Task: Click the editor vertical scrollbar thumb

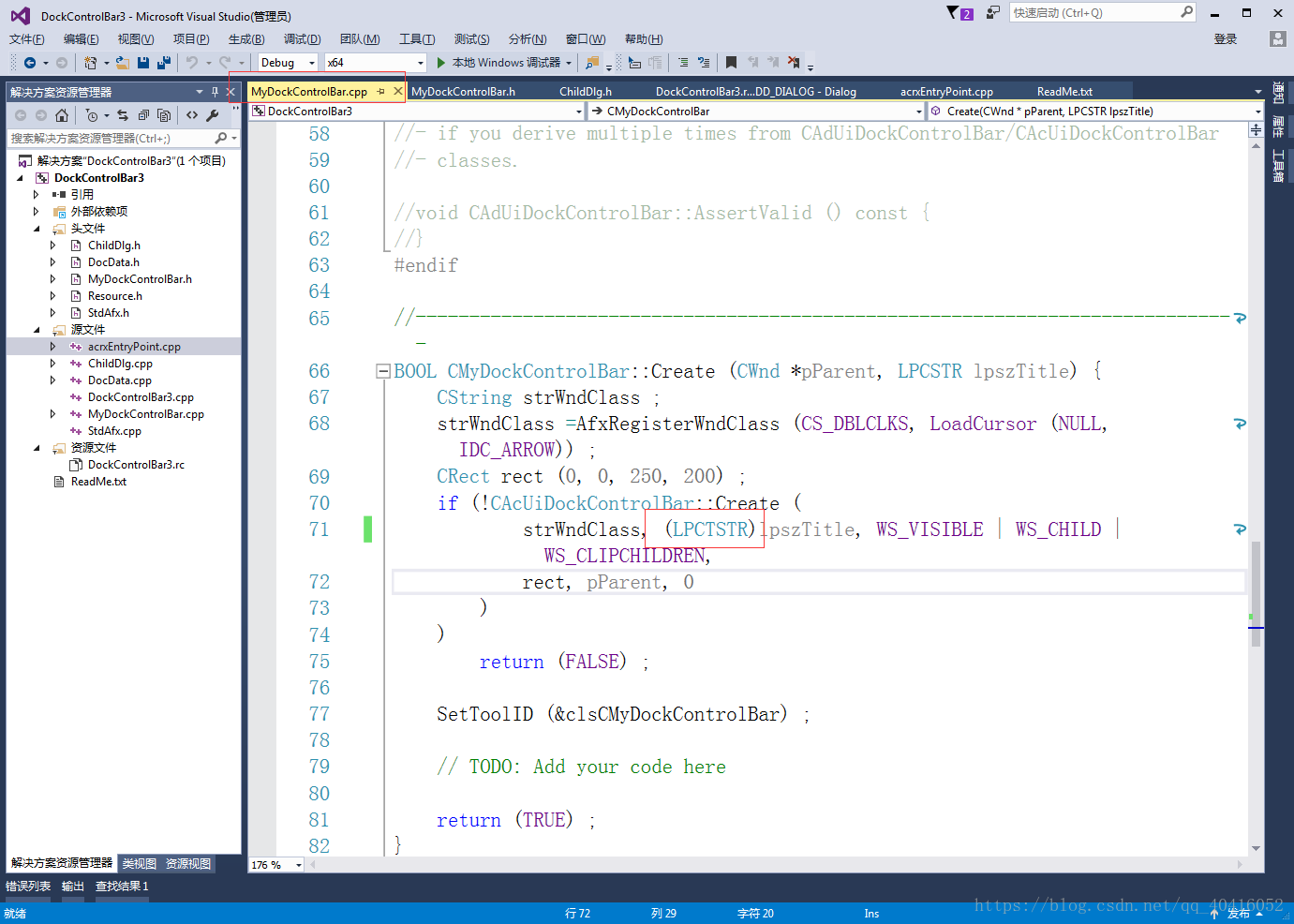Action: pyautogui.click(x=1256, y=594)
